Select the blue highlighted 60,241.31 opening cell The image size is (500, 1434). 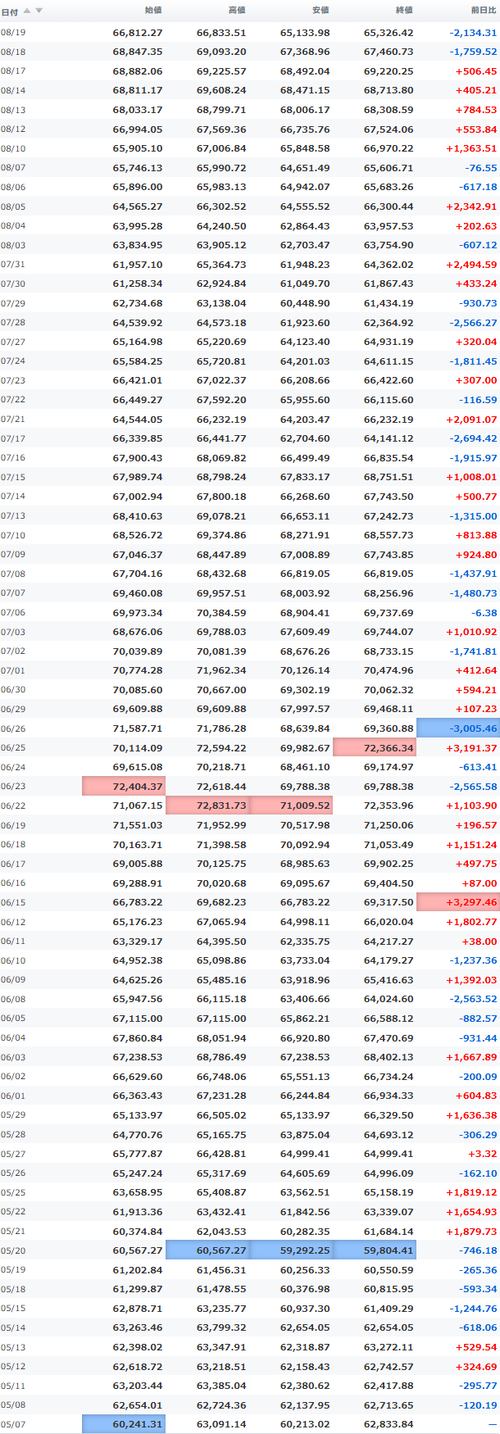[x=124, y=1424]
